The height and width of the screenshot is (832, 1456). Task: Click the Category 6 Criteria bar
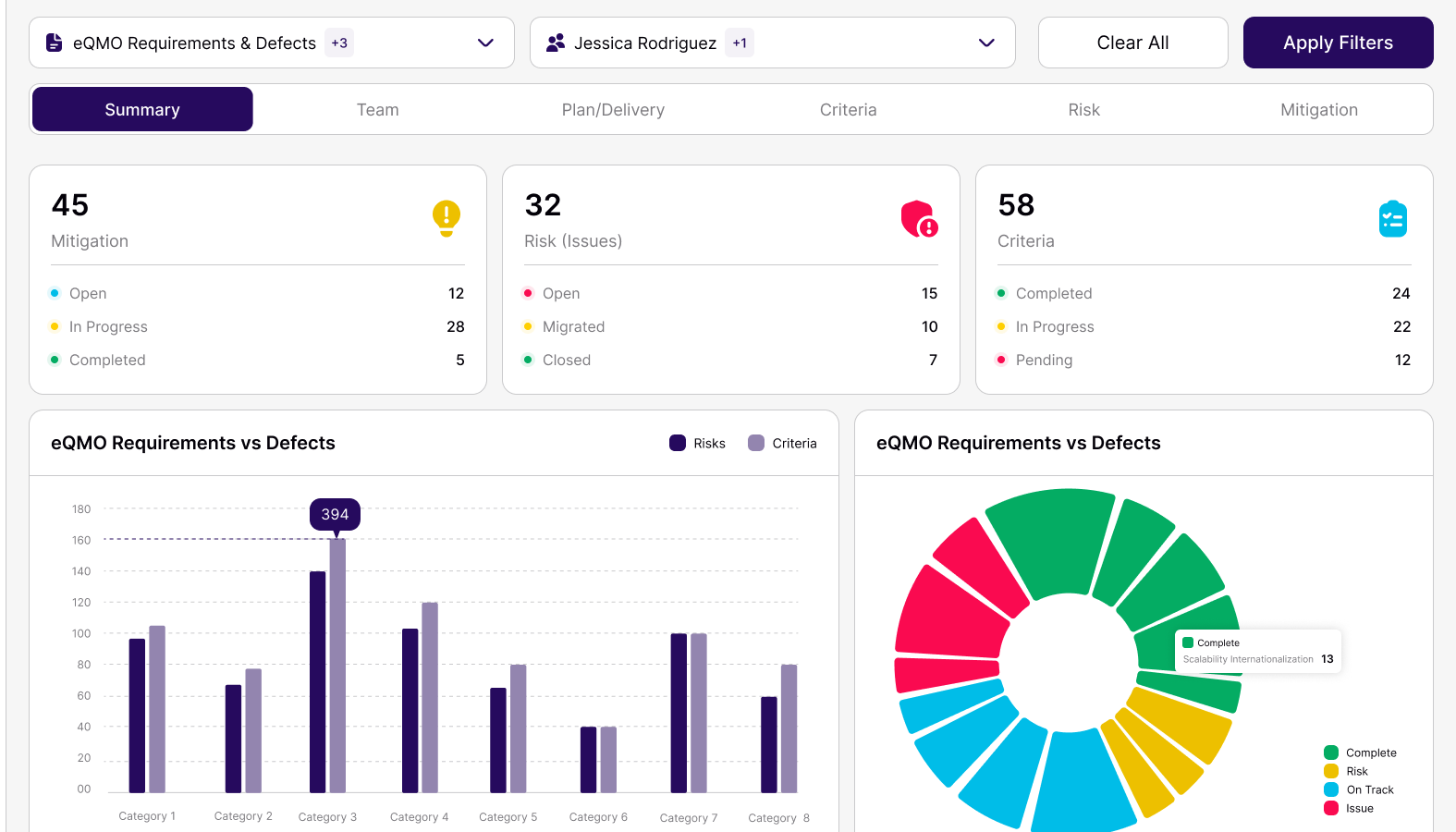point(608,760)
